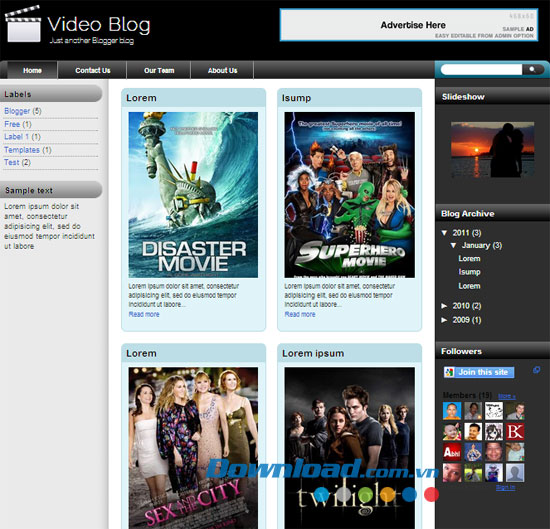Expand the 2010 archive year
This screenshot has width=550, height=529.
tap(444, 306)
